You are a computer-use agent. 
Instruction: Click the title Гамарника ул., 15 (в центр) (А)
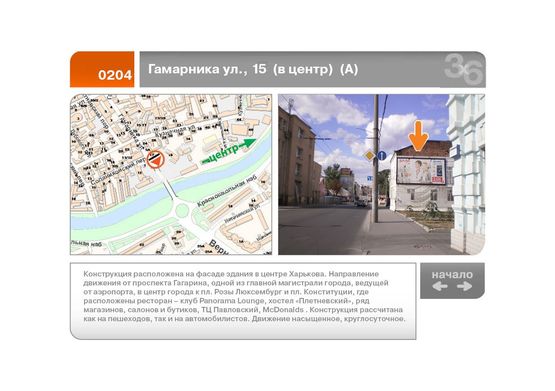[x=253, y=69]
